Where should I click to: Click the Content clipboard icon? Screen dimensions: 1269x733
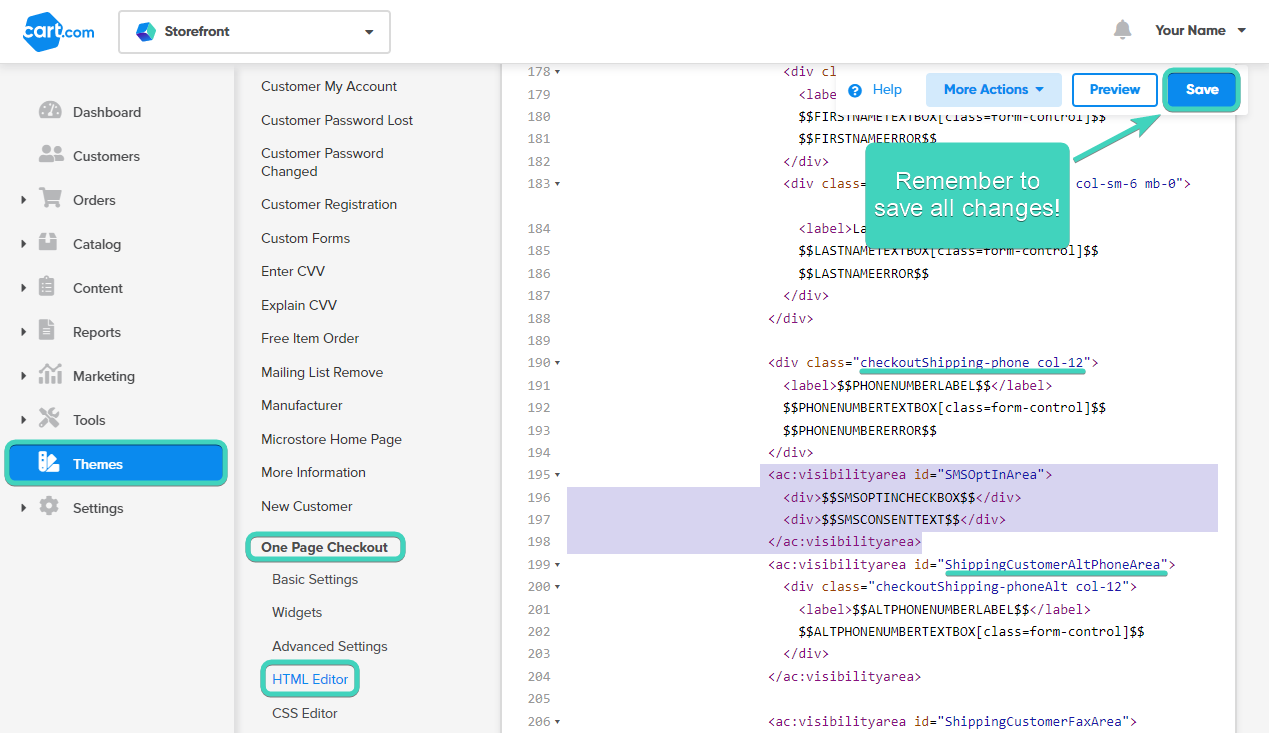tap(47, 287)
